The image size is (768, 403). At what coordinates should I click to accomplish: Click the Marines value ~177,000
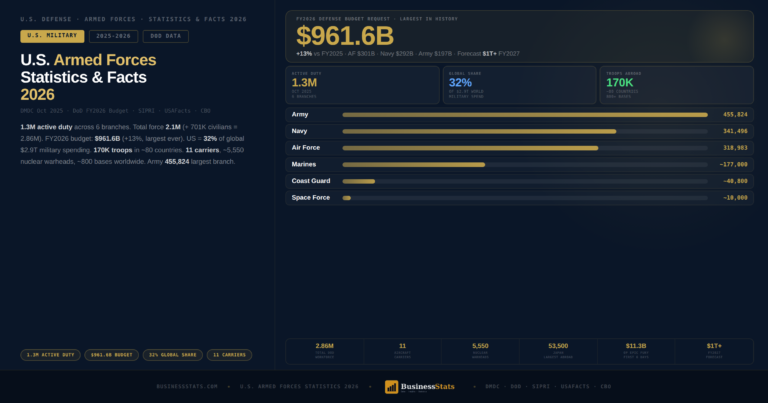[x=734, y=165]
